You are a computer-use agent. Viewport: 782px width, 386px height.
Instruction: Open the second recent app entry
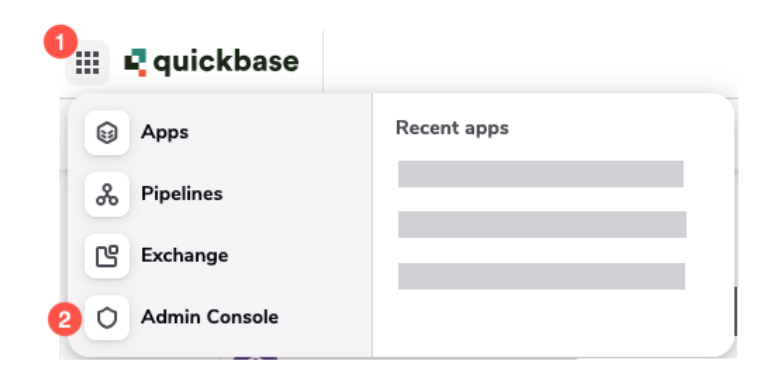(542, 224)
